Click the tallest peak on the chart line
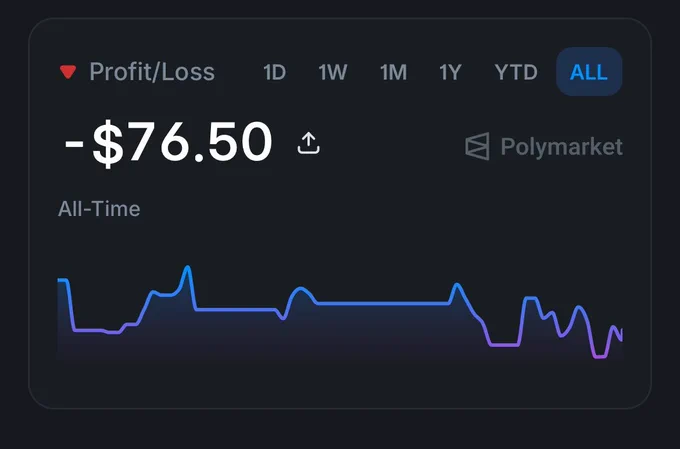 187,268
